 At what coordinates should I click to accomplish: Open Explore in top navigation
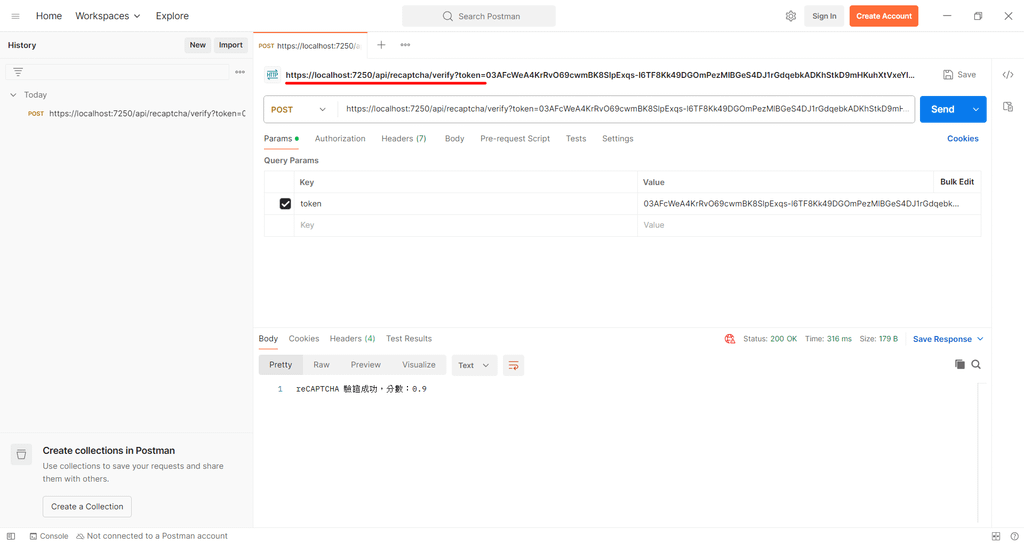(172, 16)
